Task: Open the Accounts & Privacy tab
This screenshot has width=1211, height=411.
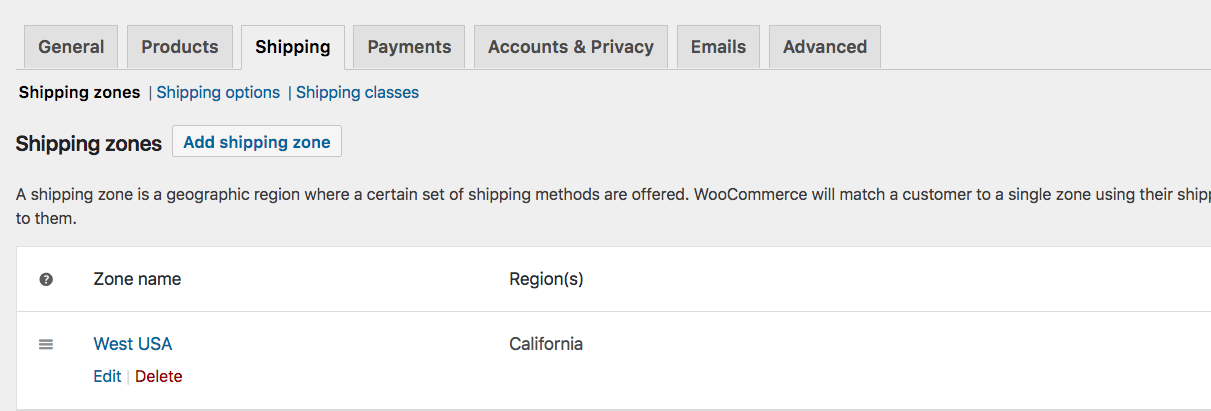Action: pyautogui.click(x=571, y=47)
